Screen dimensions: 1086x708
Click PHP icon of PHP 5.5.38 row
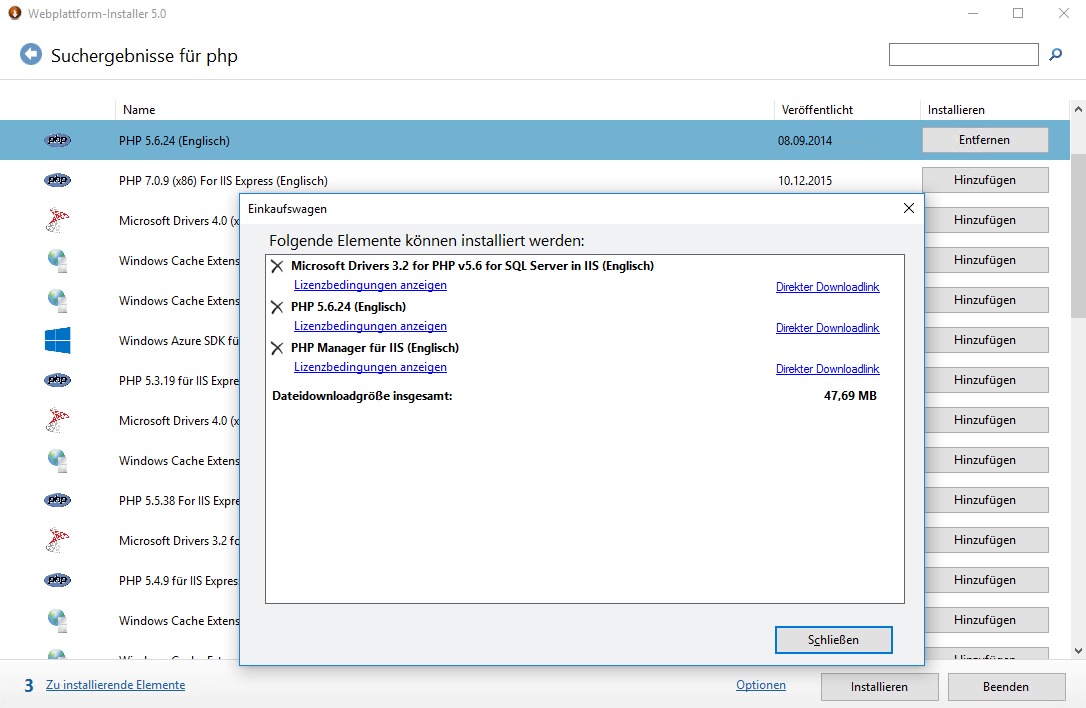[57, 499]
